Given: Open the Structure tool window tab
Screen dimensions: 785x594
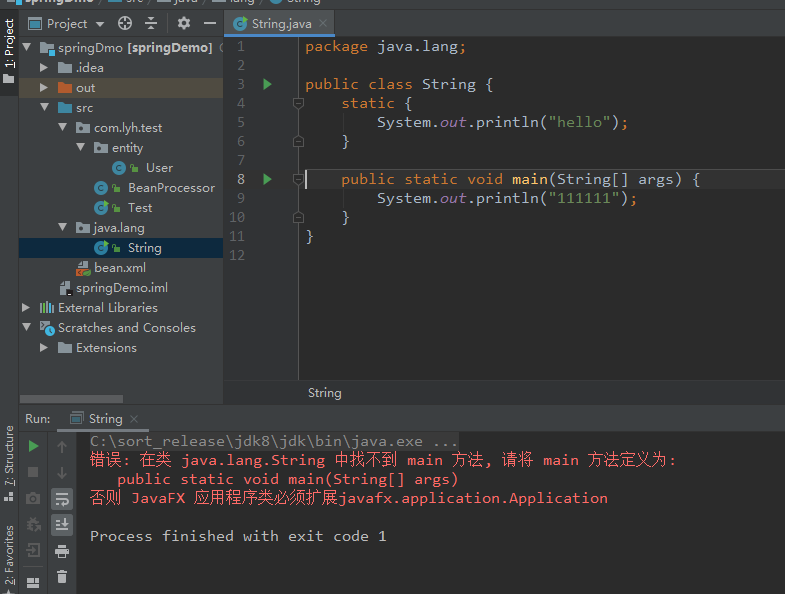Looking at the screenshot, I should (x=9, y=463).
